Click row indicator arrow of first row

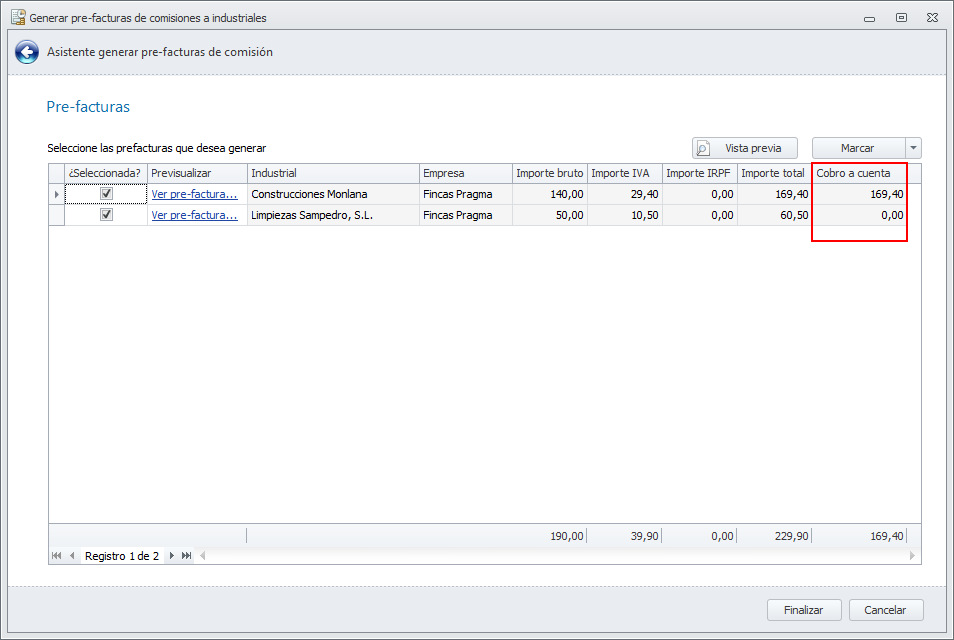[56, 194]
